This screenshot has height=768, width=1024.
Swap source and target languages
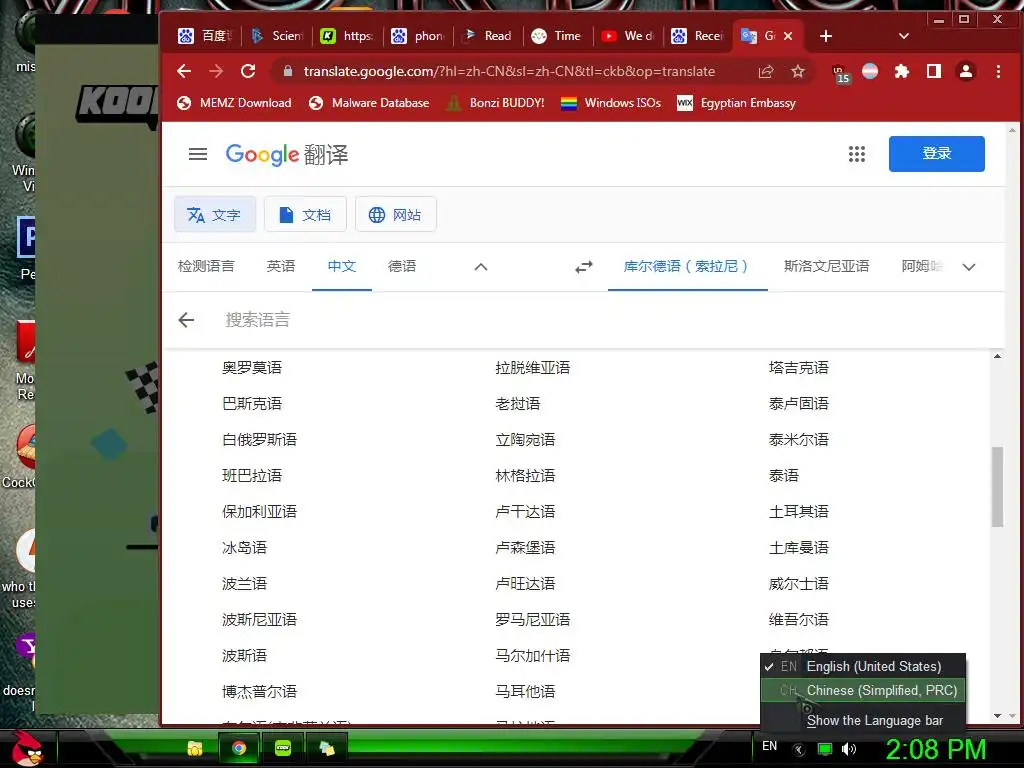[584, 266]
